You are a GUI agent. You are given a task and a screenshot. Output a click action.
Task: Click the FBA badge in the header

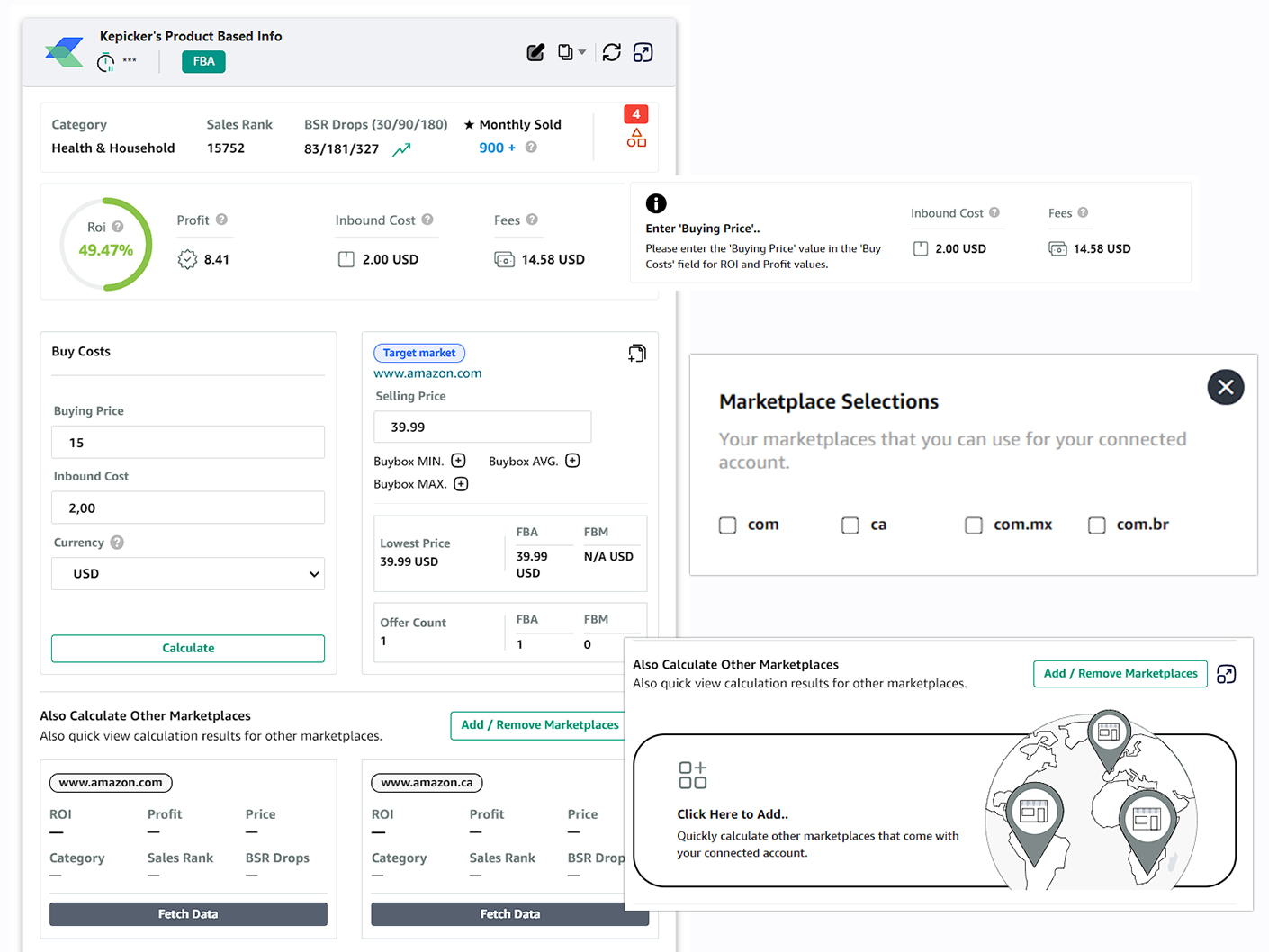(x=202, y=61)
